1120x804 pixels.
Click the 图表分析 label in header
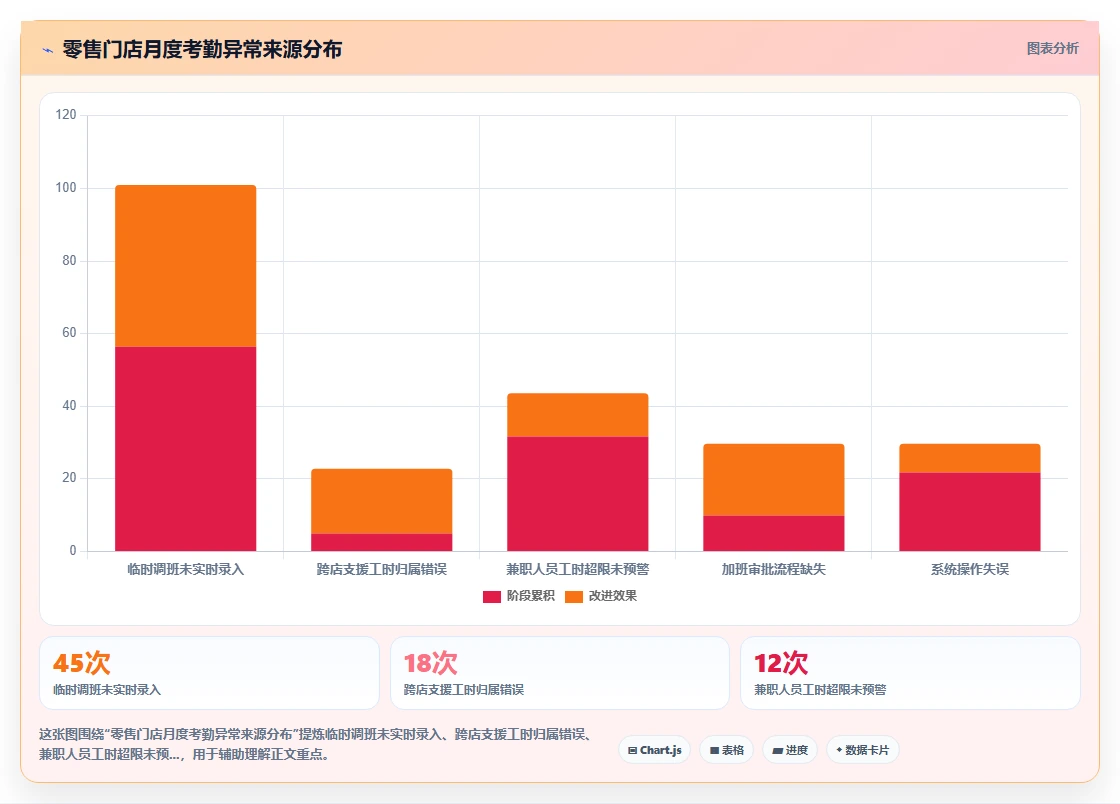click(1052, 49)
